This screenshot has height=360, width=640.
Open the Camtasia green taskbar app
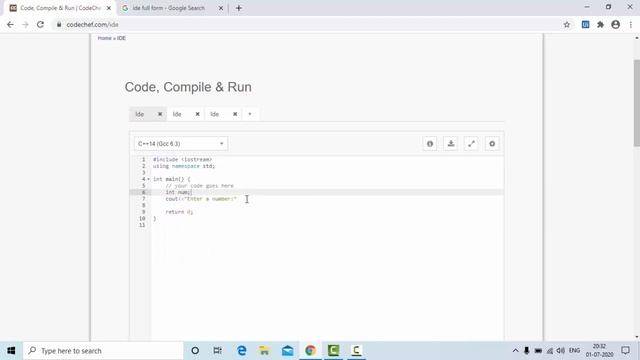point(333,351)
